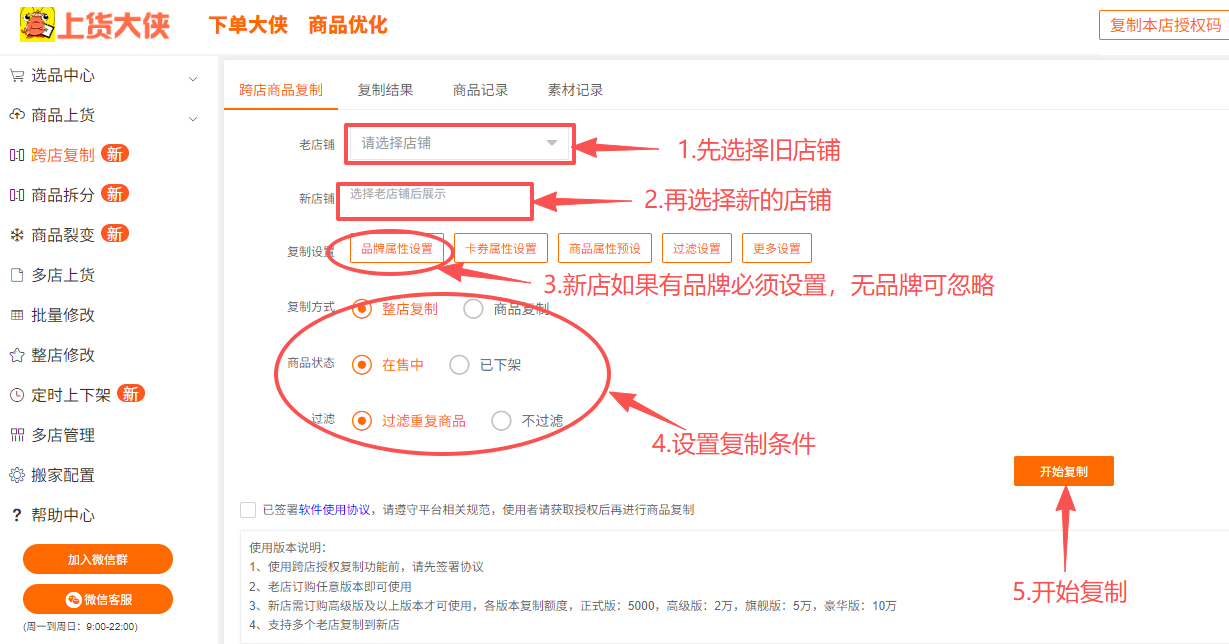Click the 商品上货 cloud upload icon
The height and width of the screenshot is (644, 1229).
[x=16, y=115]
